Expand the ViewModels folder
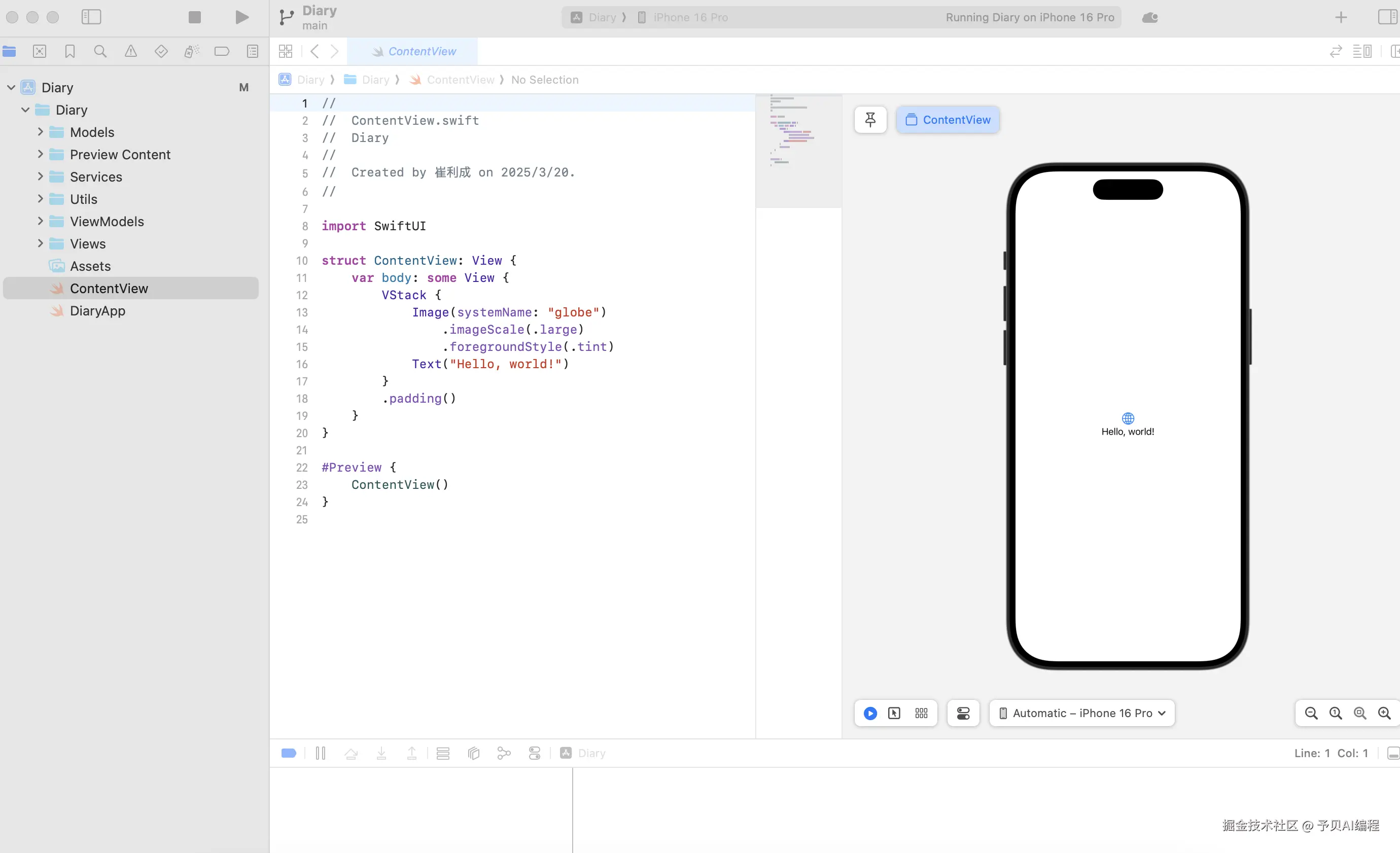 [41, 221]
